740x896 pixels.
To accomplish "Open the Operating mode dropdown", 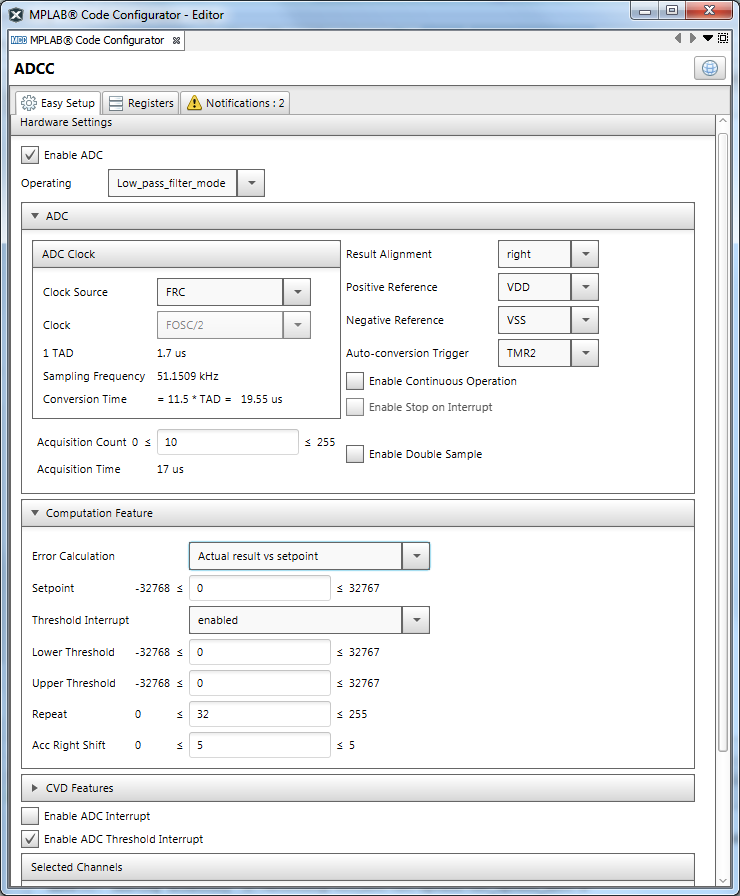I will (x=251, y=183).
